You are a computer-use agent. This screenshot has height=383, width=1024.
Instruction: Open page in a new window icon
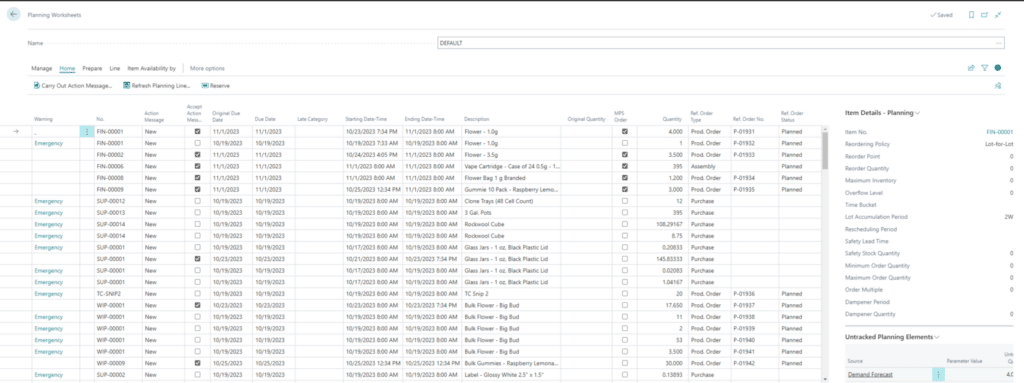point(984,14)
